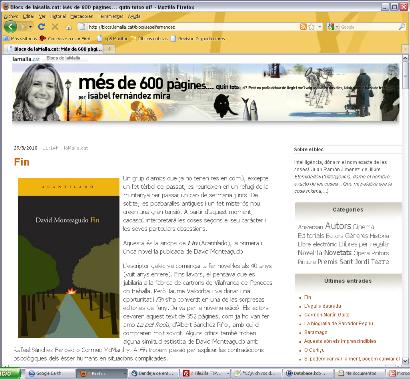Open the home page via house icon
The width and height of the screenshot is (410, 379).
click(69, 27)
